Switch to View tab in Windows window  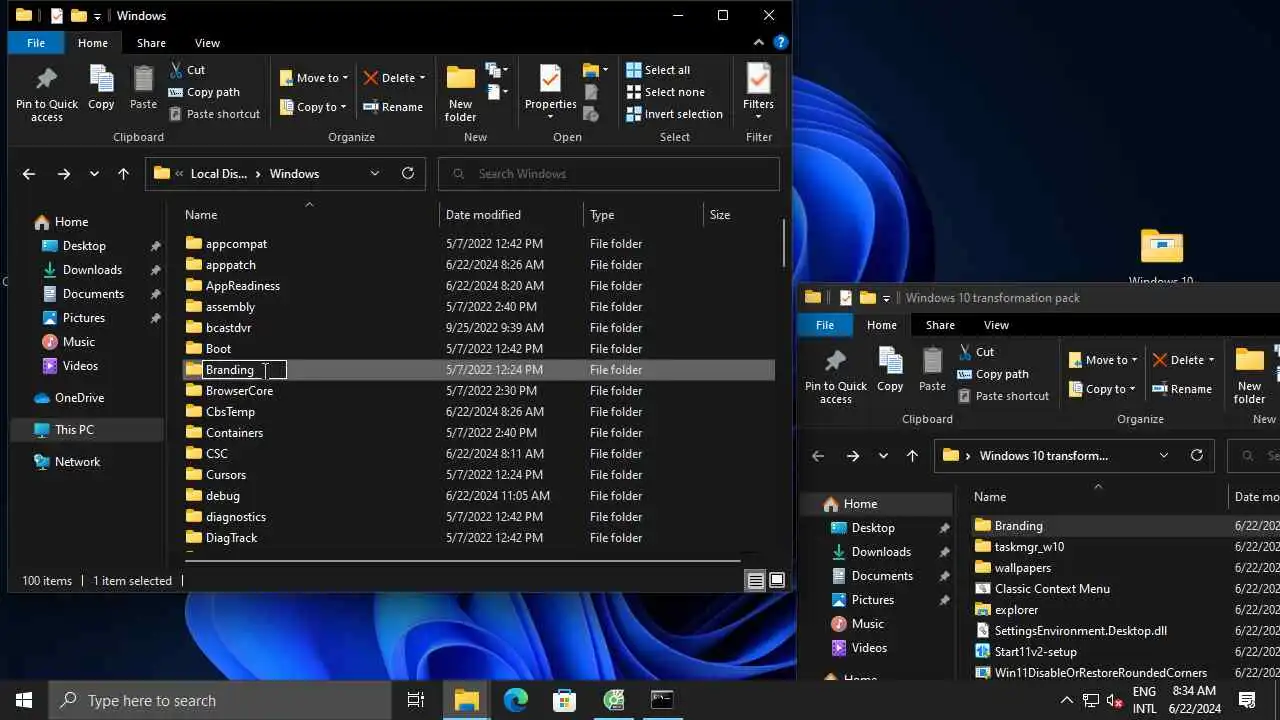[207, 43]
